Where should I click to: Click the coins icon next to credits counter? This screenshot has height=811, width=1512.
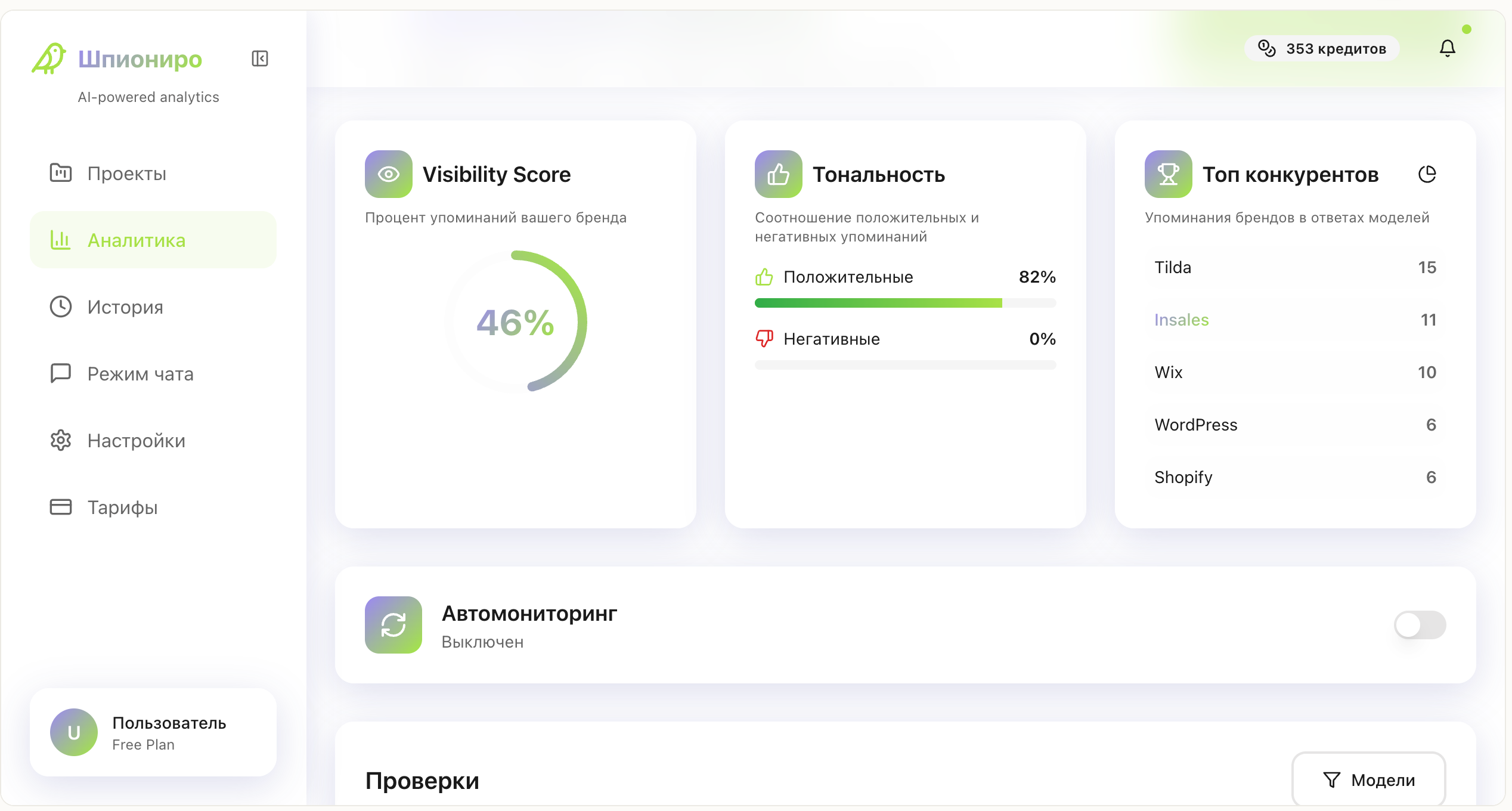tap(1268, 48)
